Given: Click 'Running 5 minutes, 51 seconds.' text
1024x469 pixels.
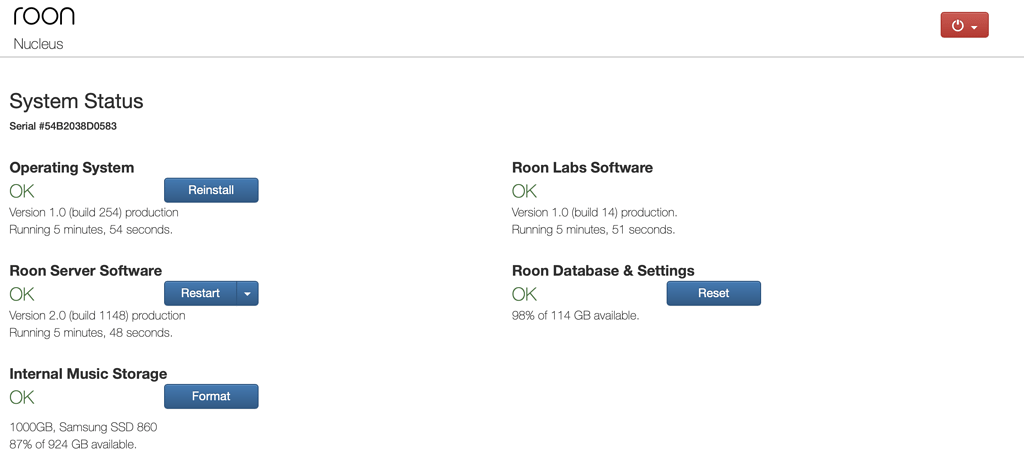Looking at the screenshot, I should [x=594, y=230].
